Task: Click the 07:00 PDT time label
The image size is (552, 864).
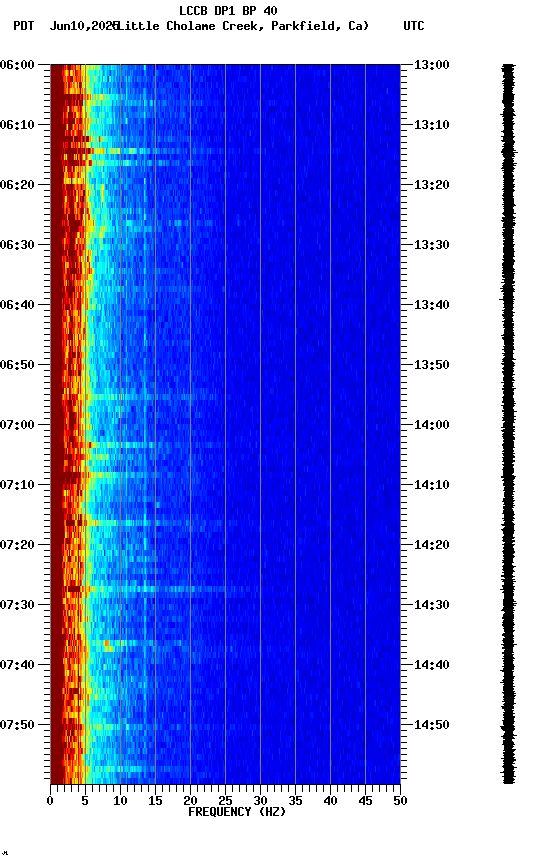Action: [x=17, y=425]
